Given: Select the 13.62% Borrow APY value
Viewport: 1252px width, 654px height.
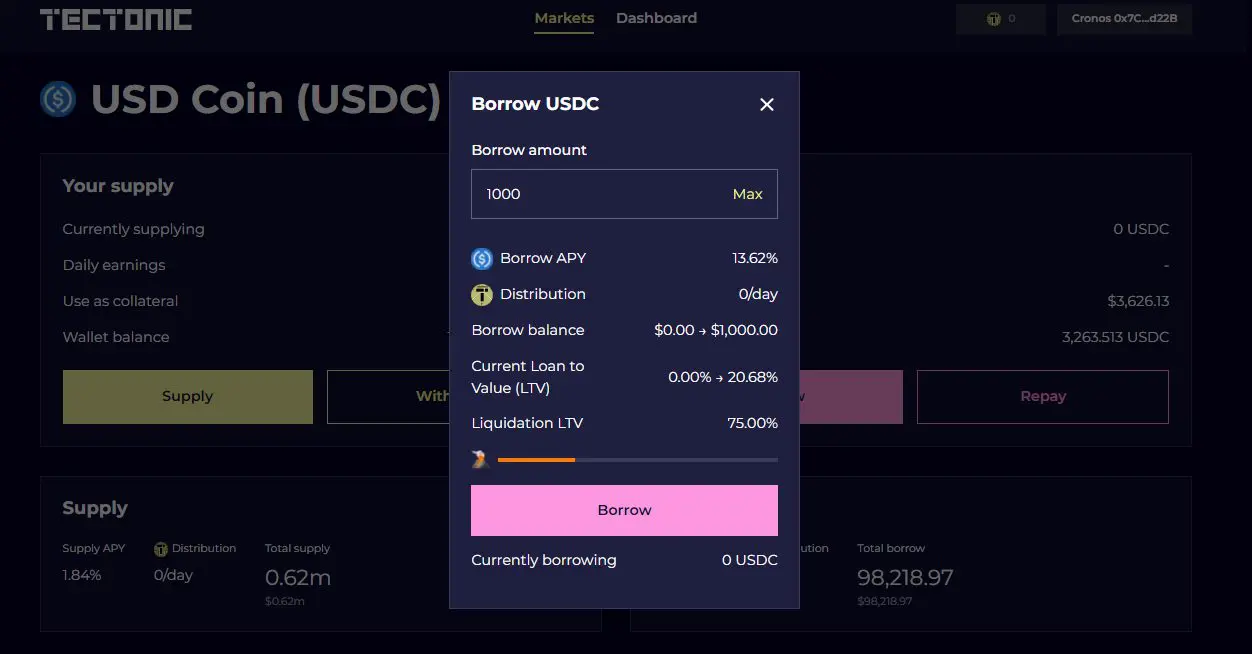Looking at the screenshot, I should coord(755,258).
